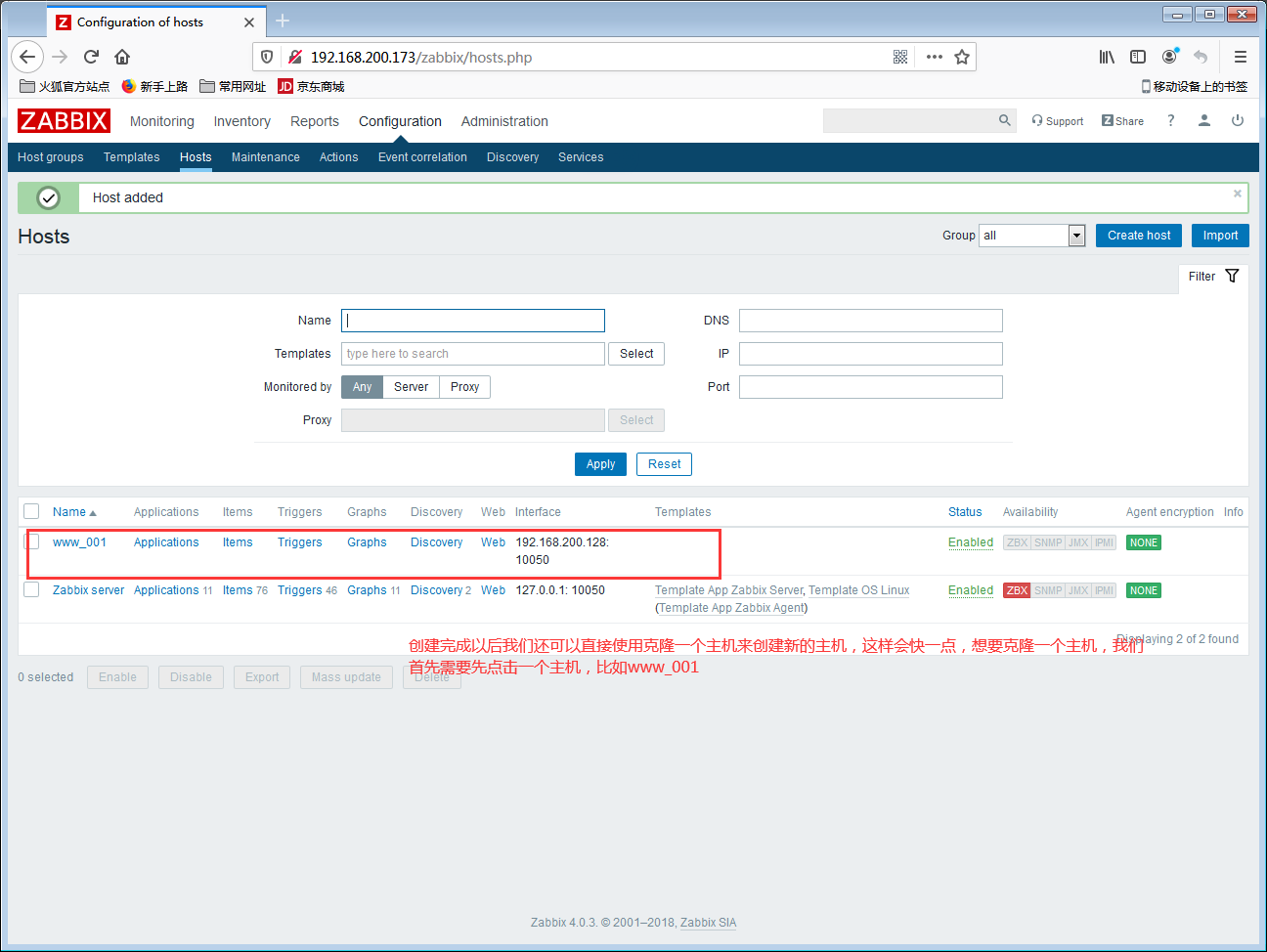The image size is (1267, 952).
Task: Open new browser tab plus icon
Action: 283,21
